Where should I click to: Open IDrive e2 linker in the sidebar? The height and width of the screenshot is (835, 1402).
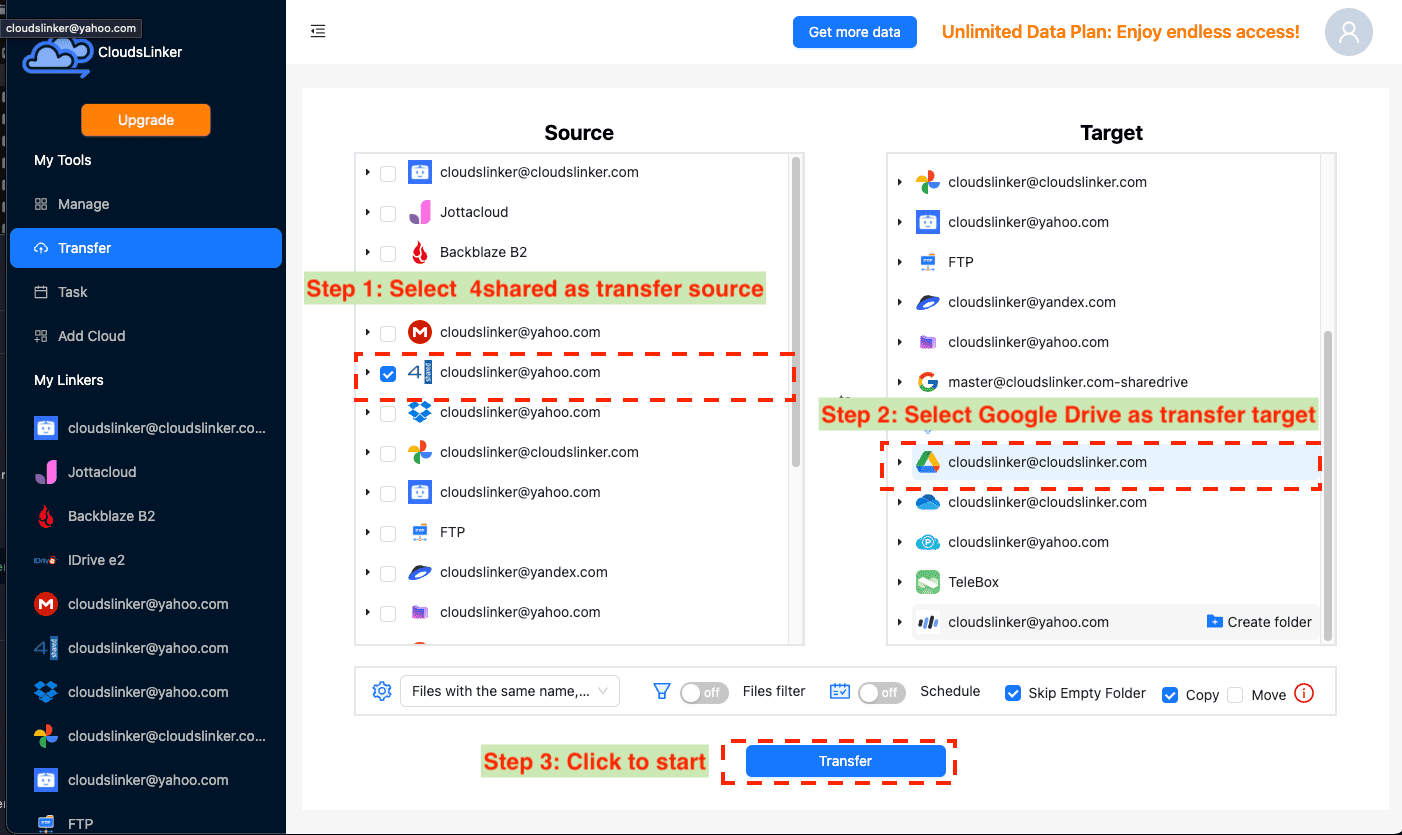tap(96, 560)
